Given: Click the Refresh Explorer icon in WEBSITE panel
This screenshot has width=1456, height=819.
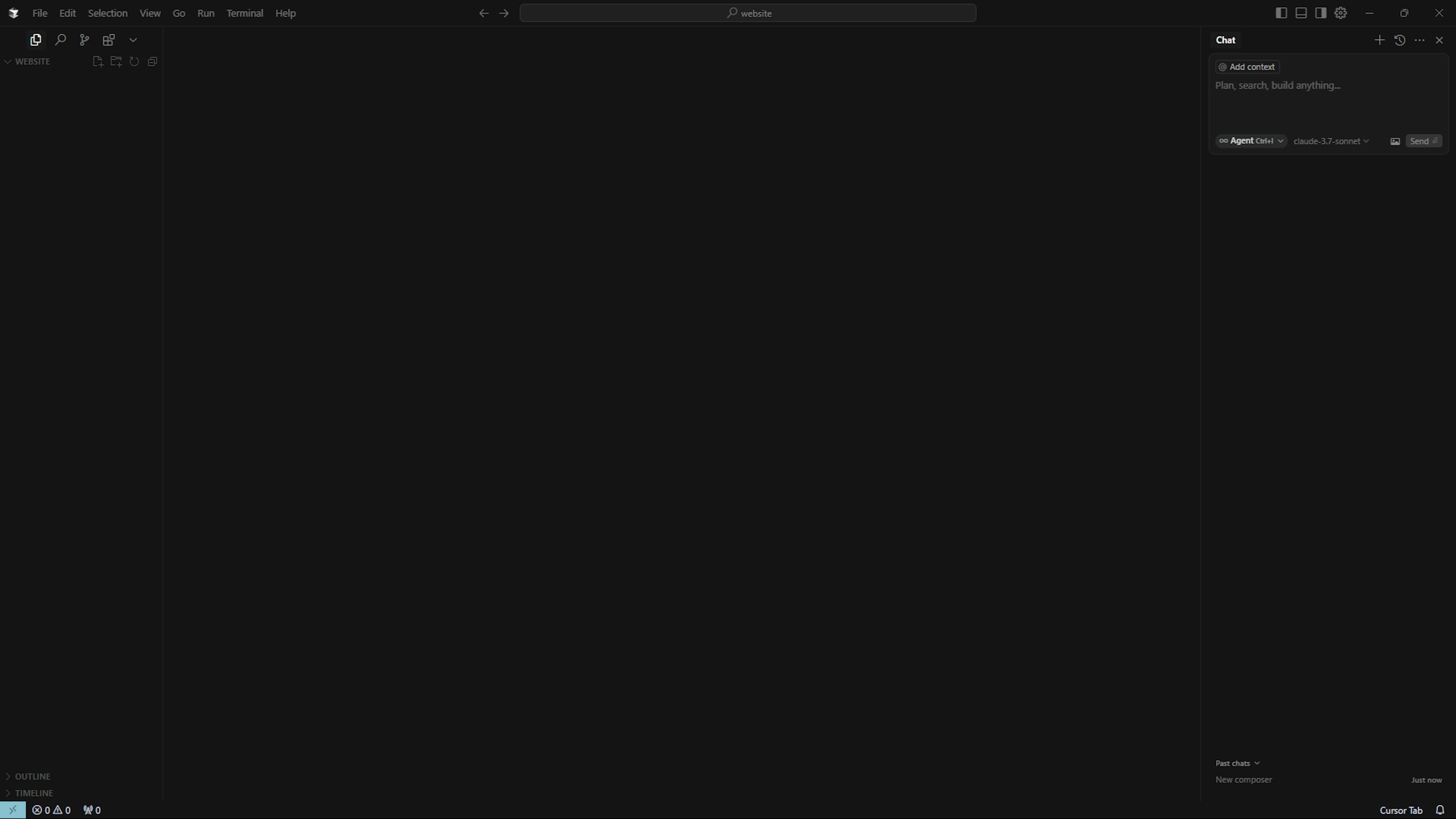Looking at the screenshot, I should click(134, 61).
